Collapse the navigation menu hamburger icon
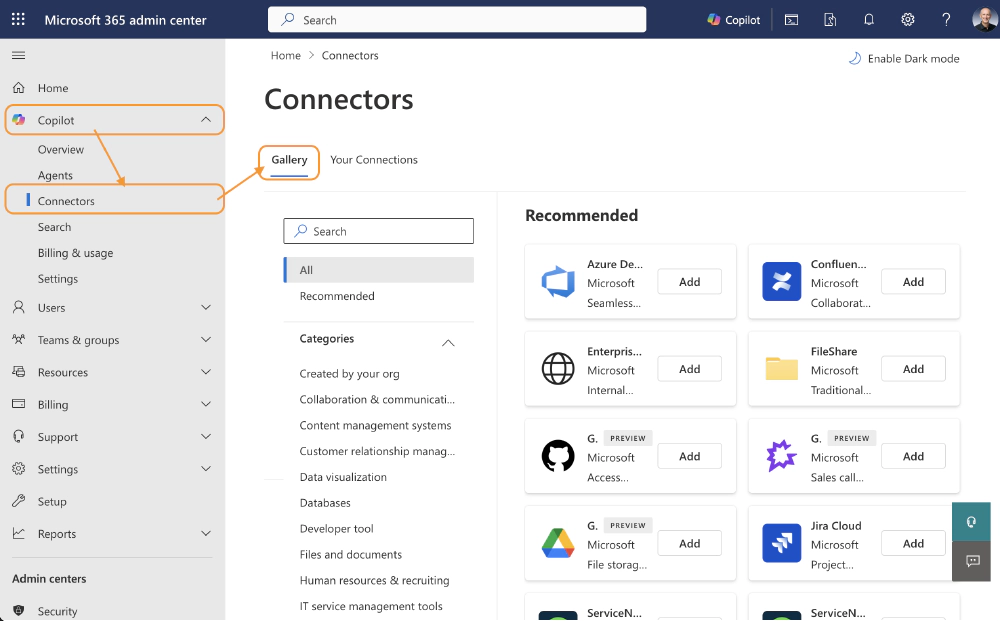Screen dimensions: 1000x621 coord(18,55)
